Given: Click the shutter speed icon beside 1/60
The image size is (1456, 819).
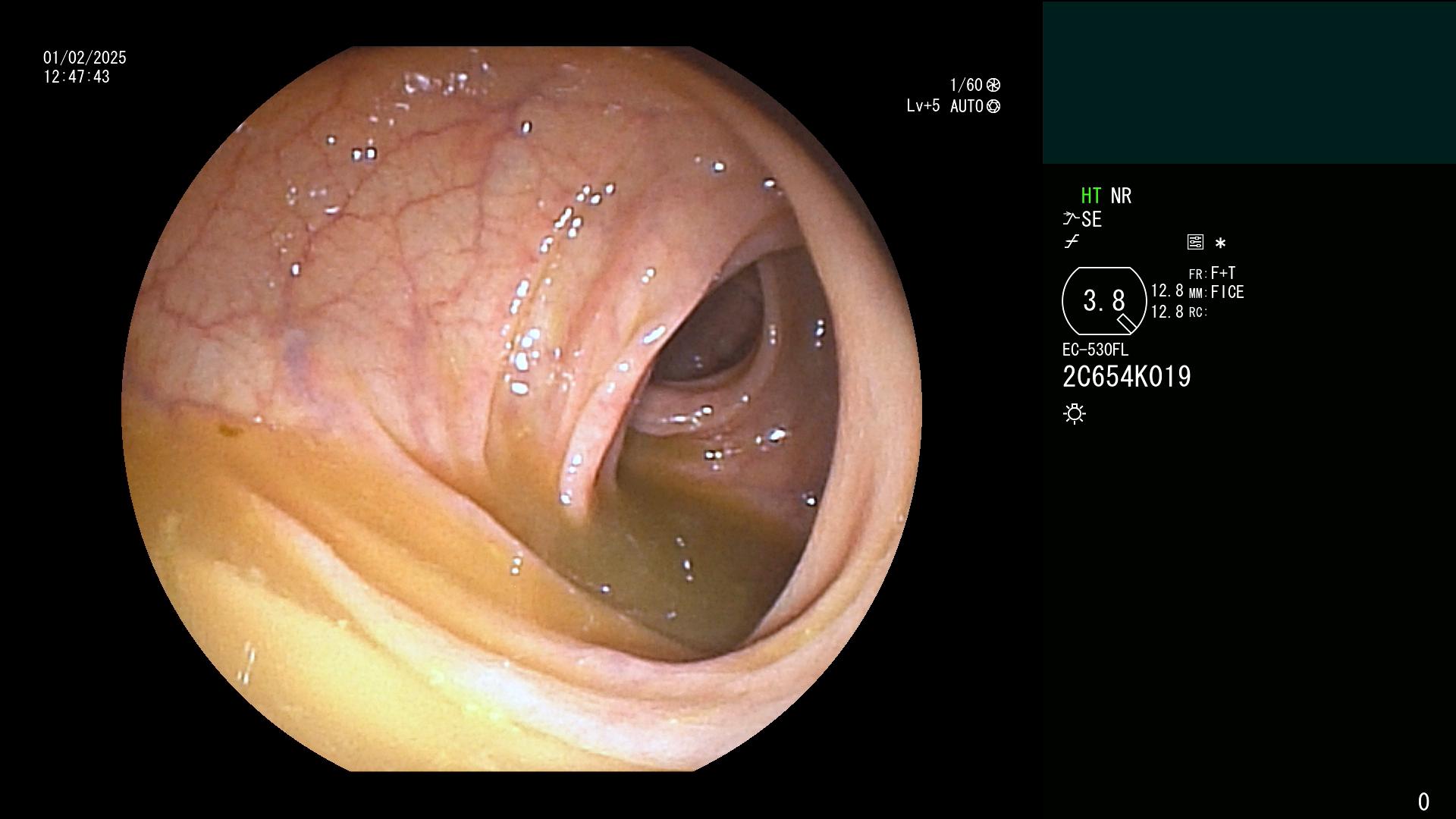Looking at the screenshot, I should (x=993, y=85).
